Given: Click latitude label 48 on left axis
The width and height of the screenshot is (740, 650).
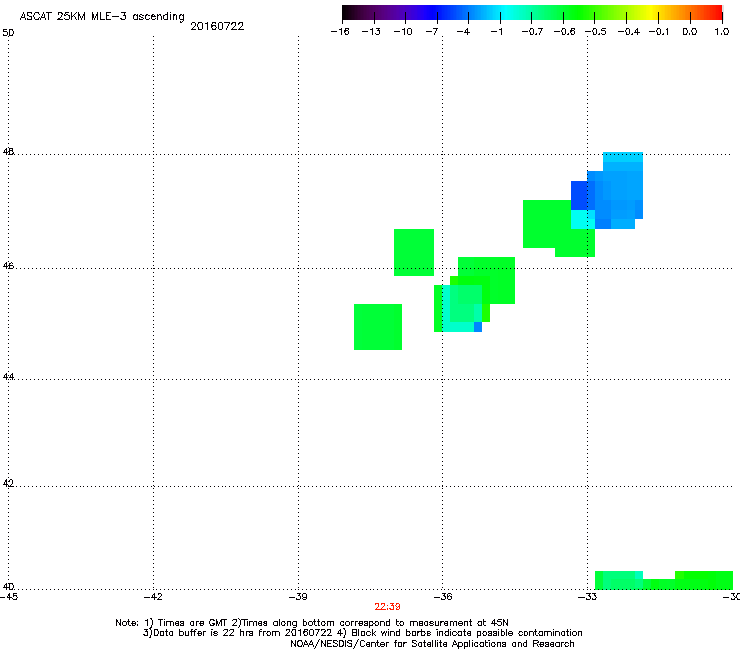Looking at the screenshot, I should click(8, 152).
